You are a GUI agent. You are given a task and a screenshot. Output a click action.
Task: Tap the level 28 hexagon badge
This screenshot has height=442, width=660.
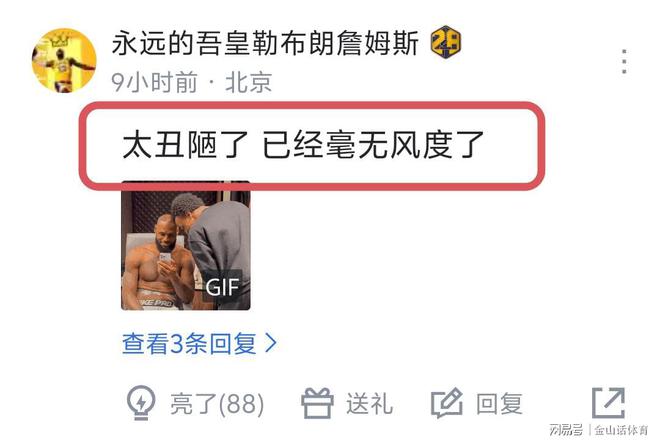pyautogui.click(x=446, y=42)
